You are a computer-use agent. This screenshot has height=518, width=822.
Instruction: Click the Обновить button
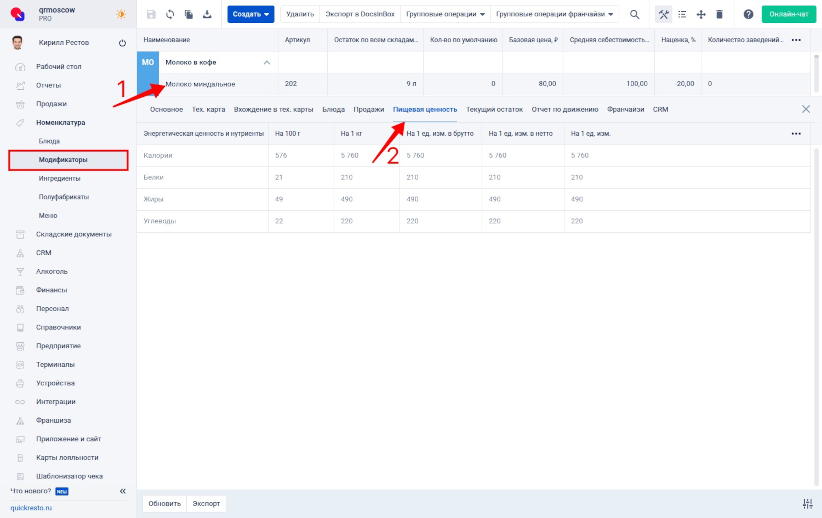[165, 504]
